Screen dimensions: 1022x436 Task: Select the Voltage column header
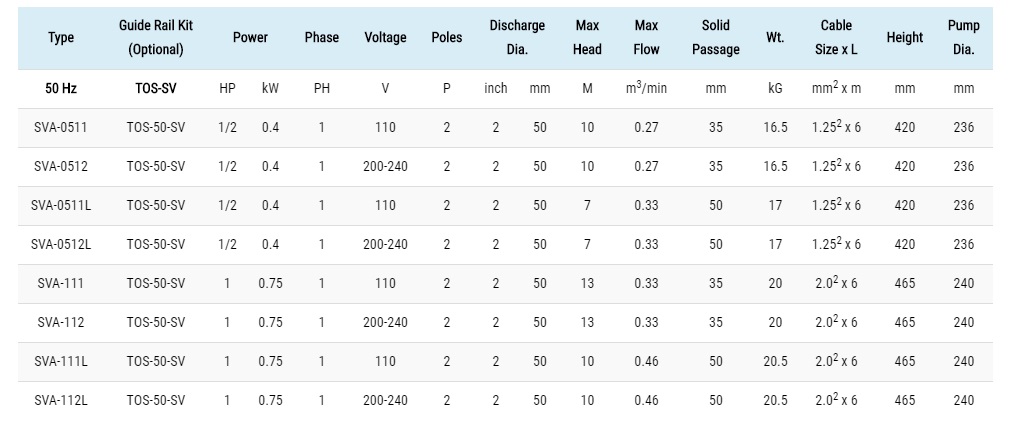[x=385, y=38]
